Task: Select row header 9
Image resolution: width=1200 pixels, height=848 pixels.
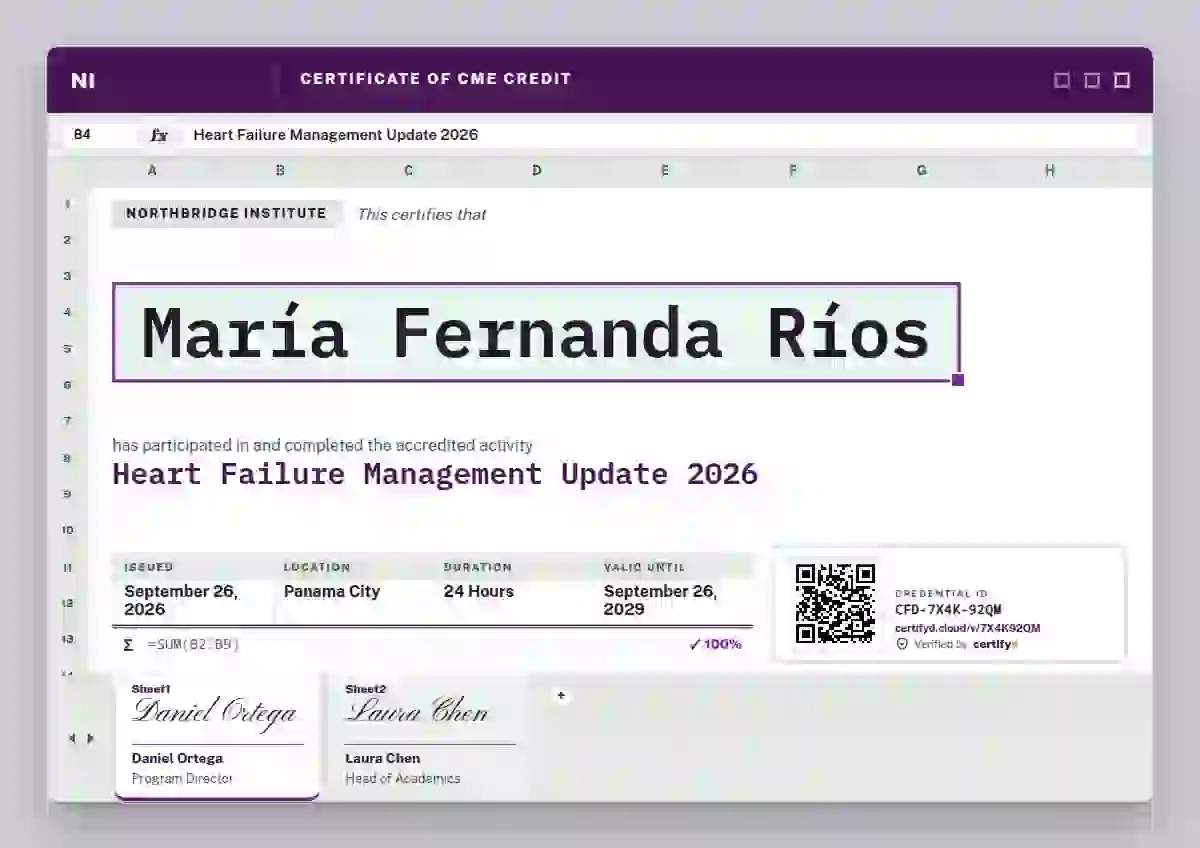Action: pos(68,494)
